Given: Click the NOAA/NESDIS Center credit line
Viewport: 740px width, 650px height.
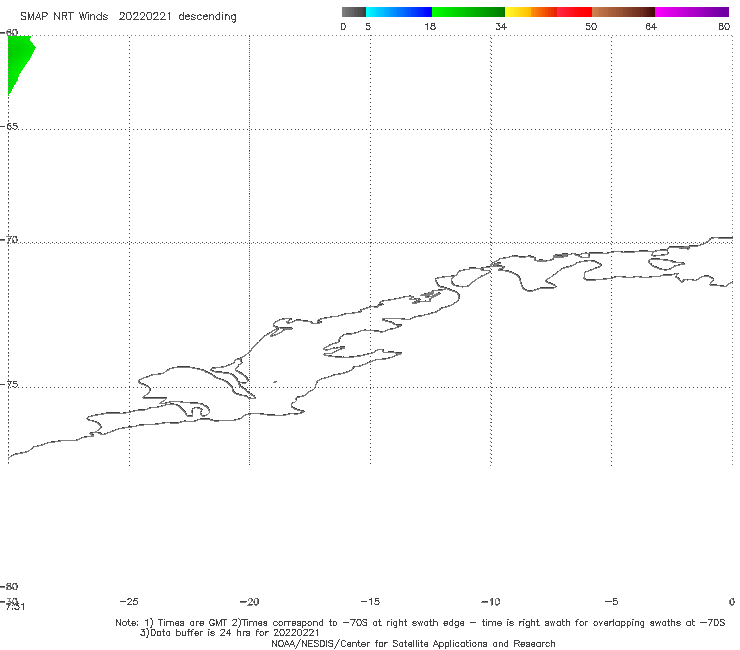Looking at the screenshot, I should (413, 644).
